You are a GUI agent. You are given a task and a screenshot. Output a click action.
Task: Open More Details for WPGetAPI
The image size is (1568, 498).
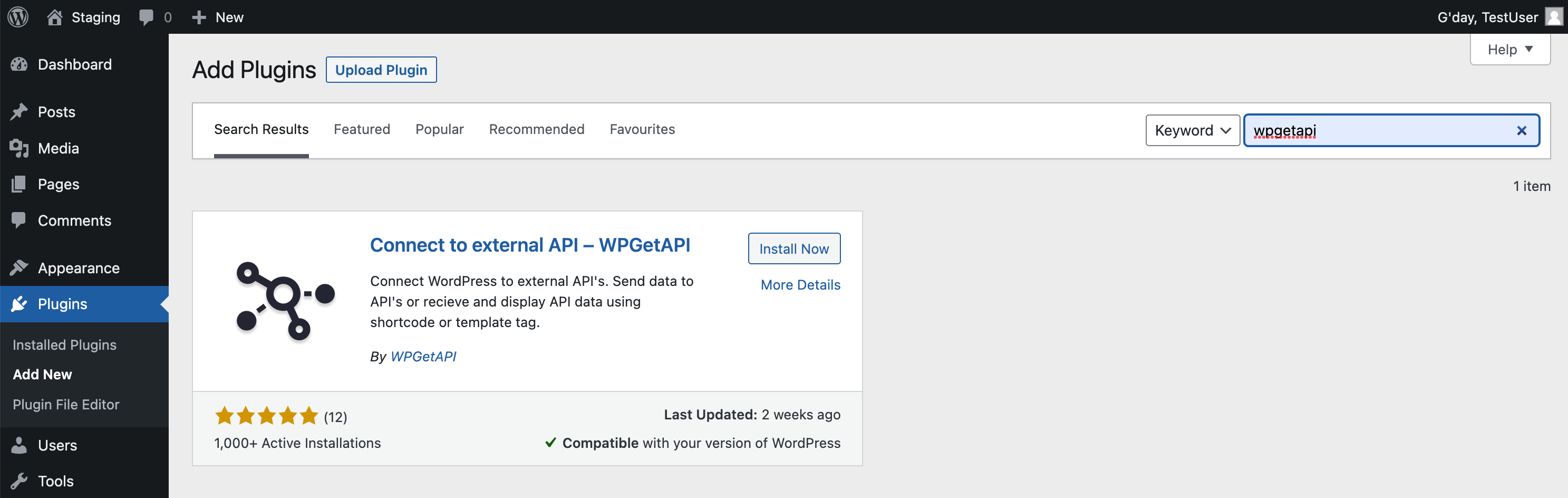pos(800,284)
